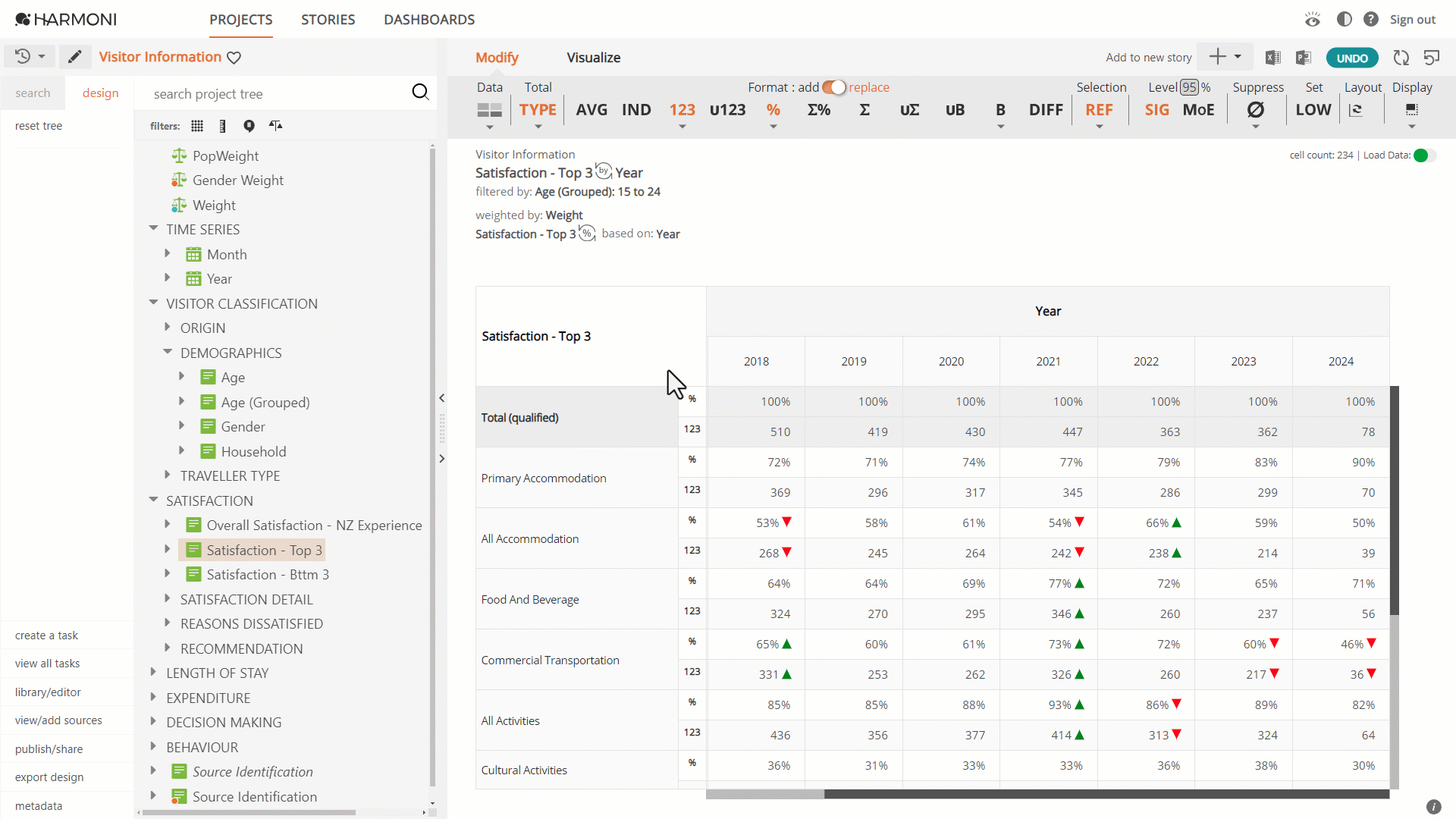The width and height of the screenshot is (1456, 819).
Task: Toggle the Format add/replace switch
Action: click(x=834, y=87)
